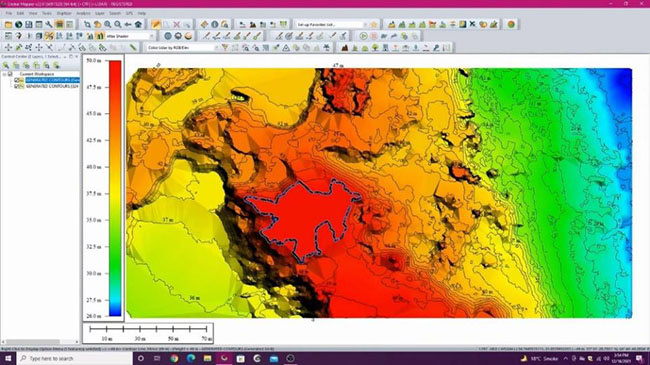
Task: Open the Search menu
Action: click(115, 13)
